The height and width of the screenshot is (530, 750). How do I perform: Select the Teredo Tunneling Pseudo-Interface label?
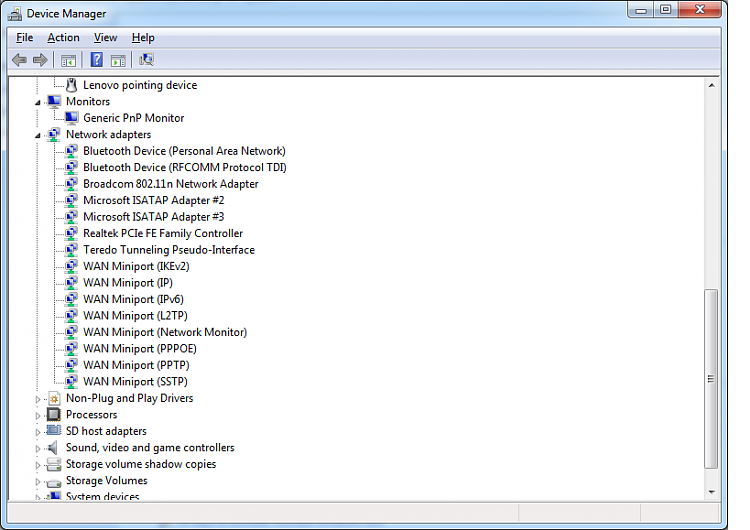click(169, 250)
